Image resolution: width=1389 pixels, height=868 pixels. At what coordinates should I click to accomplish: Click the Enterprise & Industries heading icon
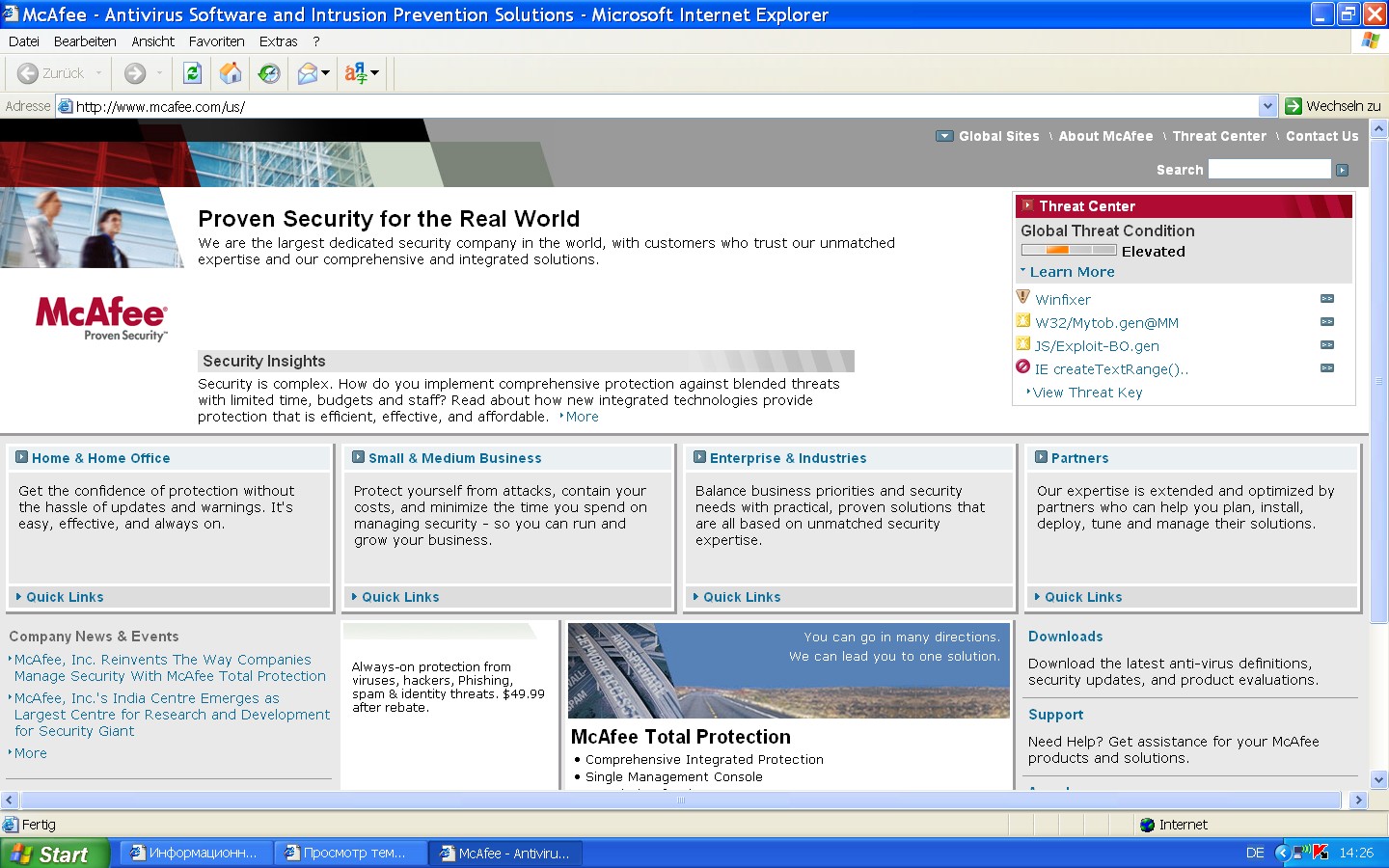point(699,457)
